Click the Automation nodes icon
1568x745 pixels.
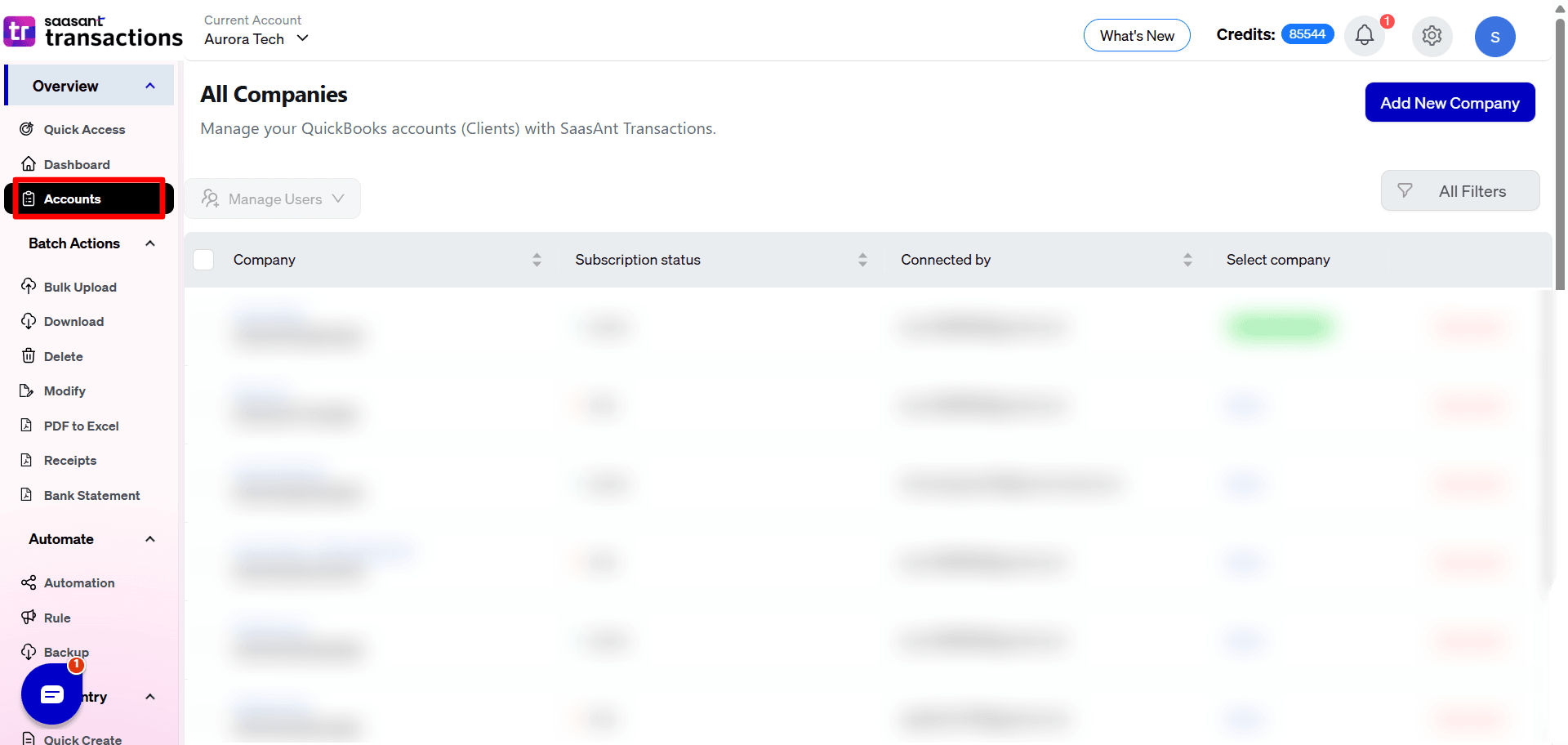tap(29, 582)
